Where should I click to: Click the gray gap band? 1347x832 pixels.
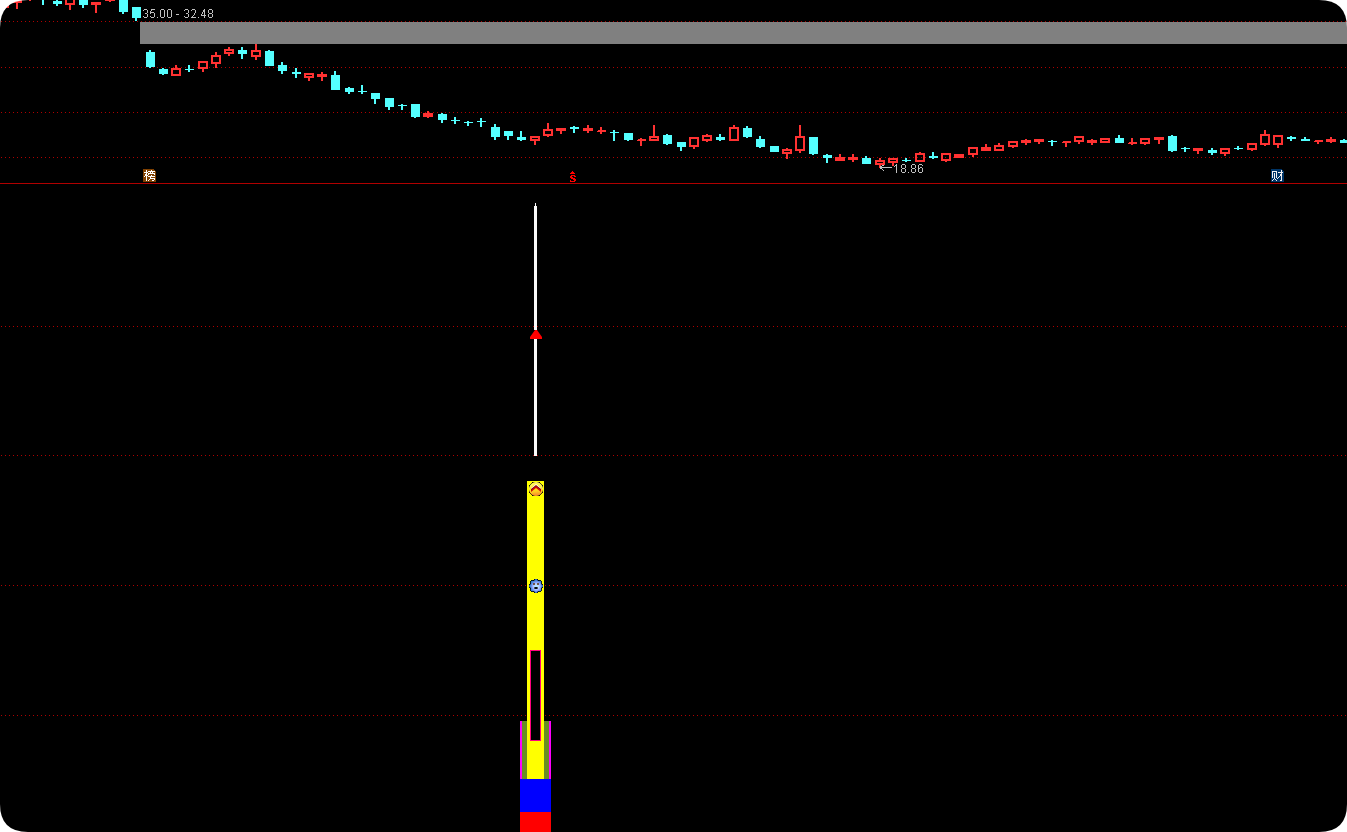743,33
